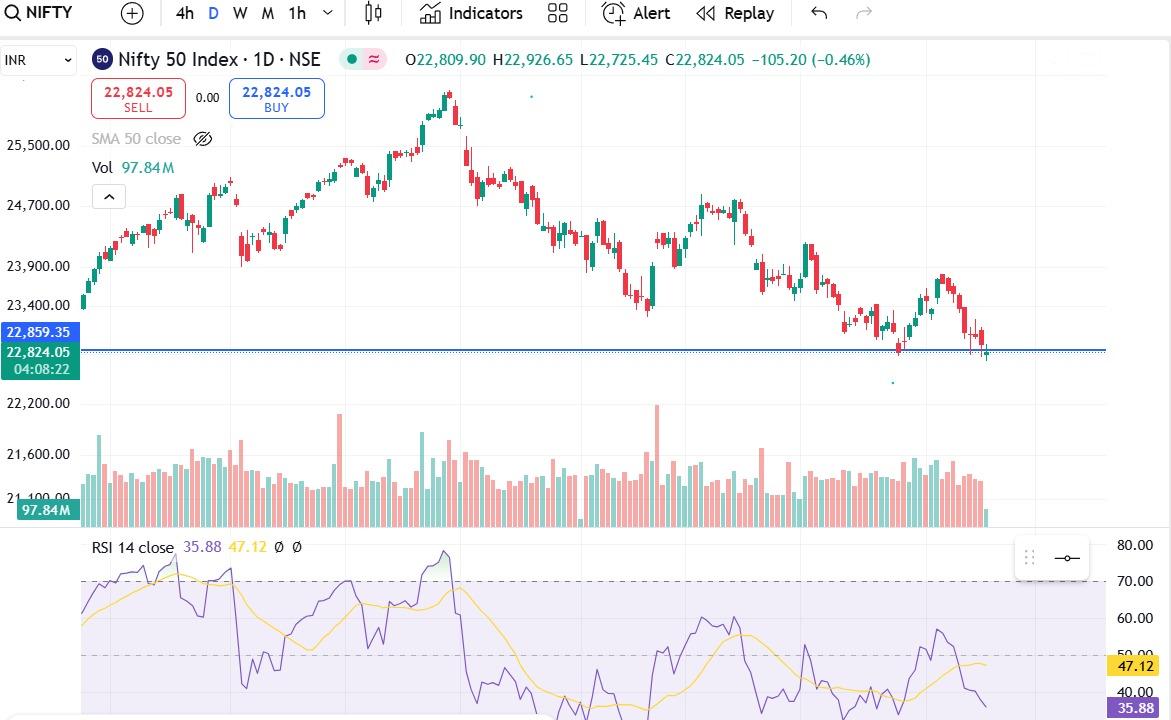This screenshot has width=1171, height=720.
Task: Select the Vol 97.84M legend
Action: tap(133, 168)
